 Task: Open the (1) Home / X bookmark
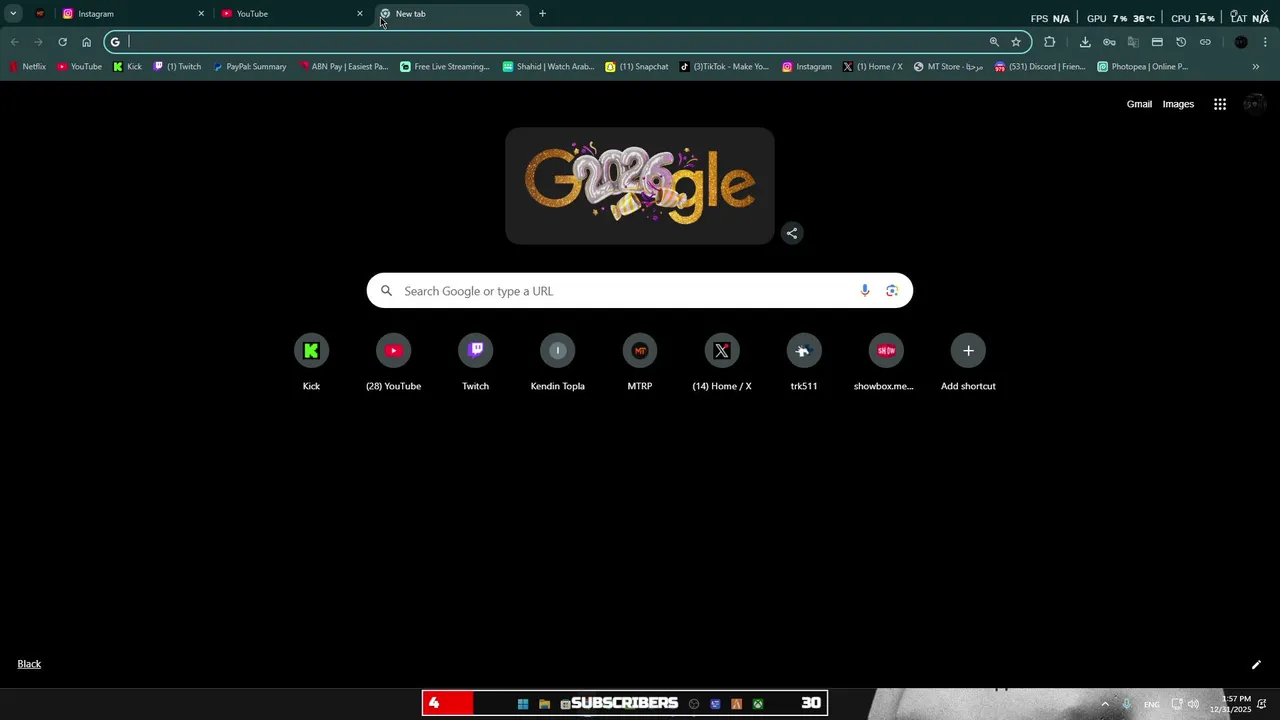872,67
